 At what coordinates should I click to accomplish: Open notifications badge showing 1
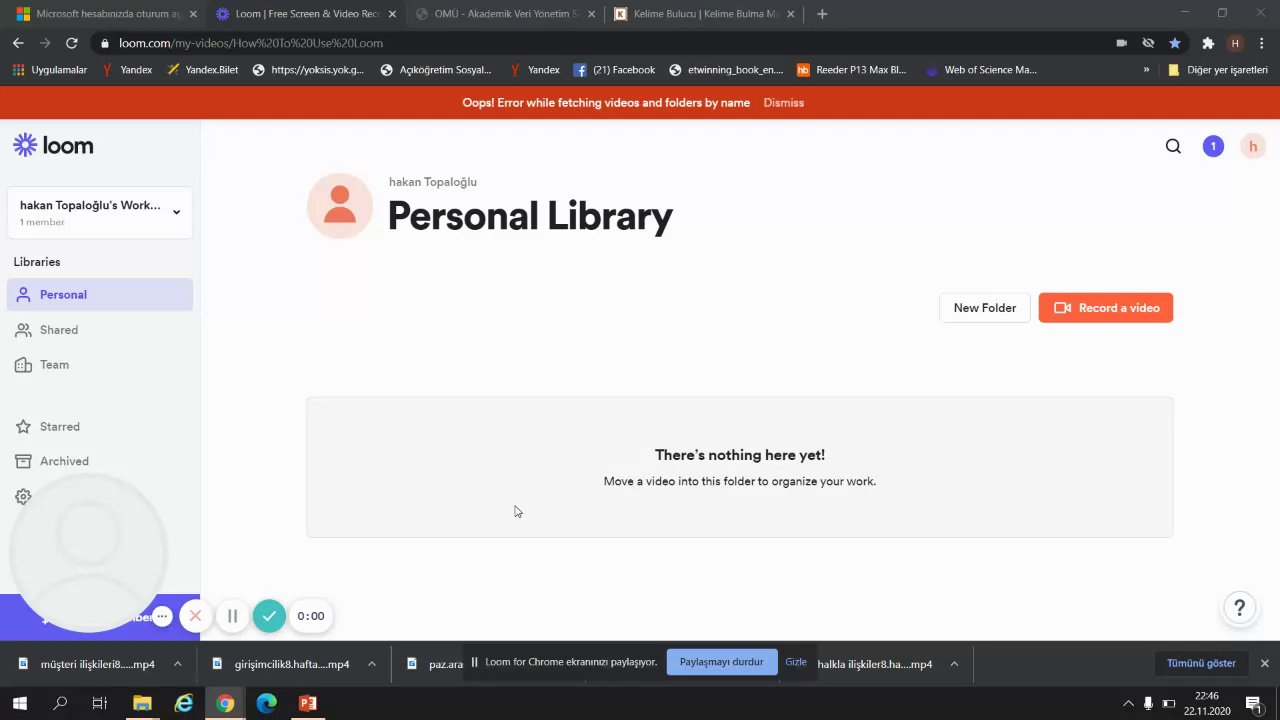pyautogui.click(x=1213, y=146)
